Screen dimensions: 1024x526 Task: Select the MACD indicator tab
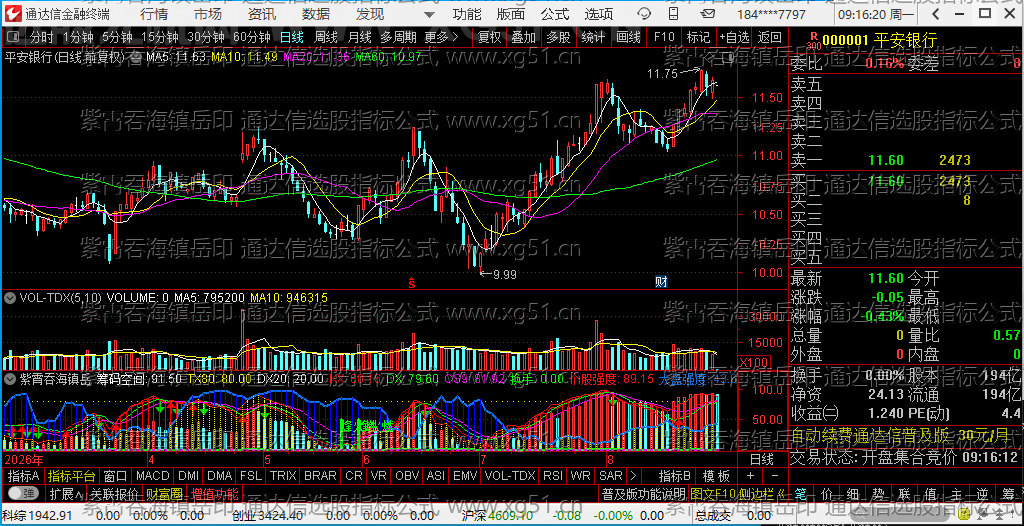click(152, 476)
